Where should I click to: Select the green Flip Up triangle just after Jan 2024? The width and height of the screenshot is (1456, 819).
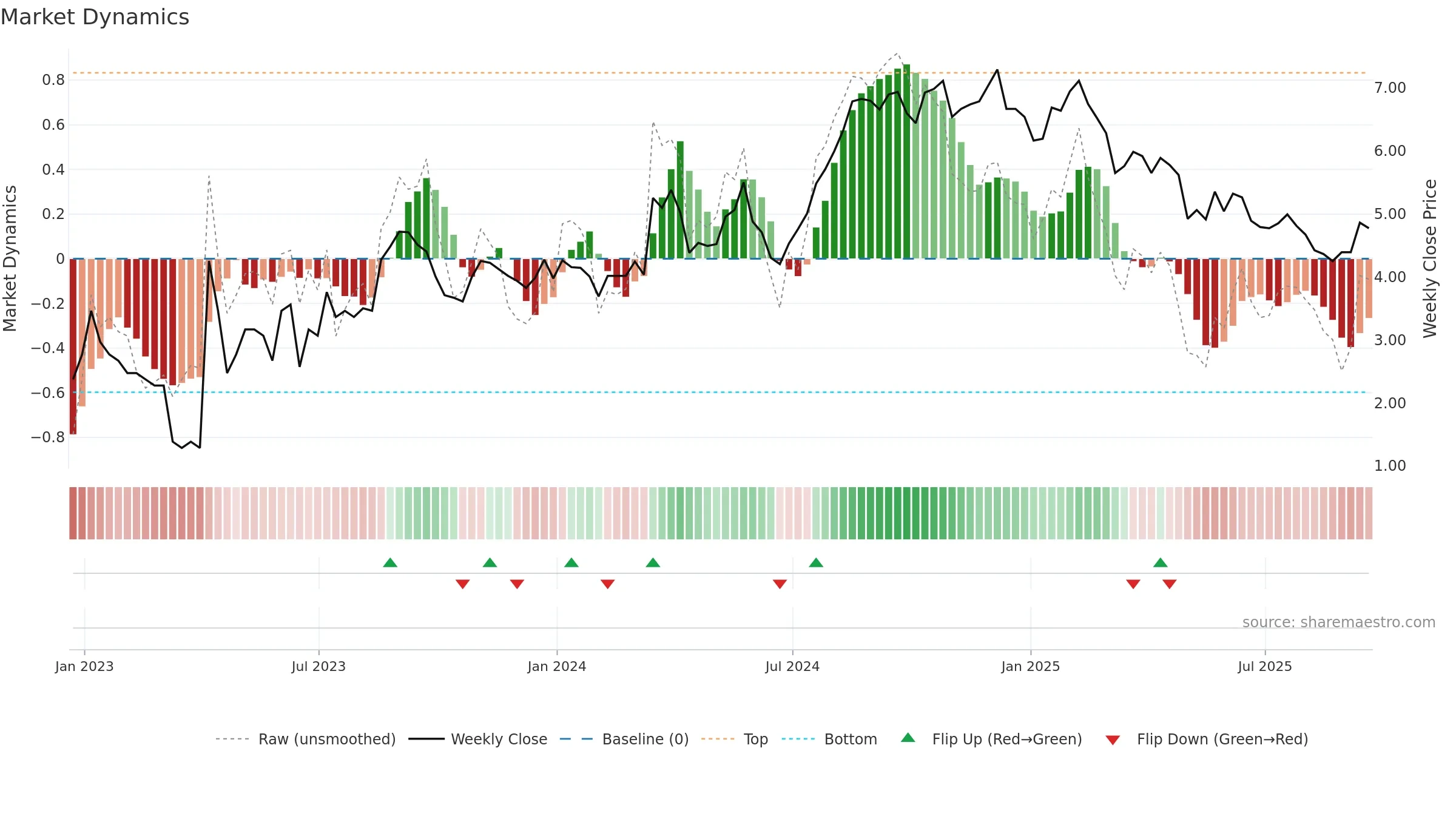(571, 562)
